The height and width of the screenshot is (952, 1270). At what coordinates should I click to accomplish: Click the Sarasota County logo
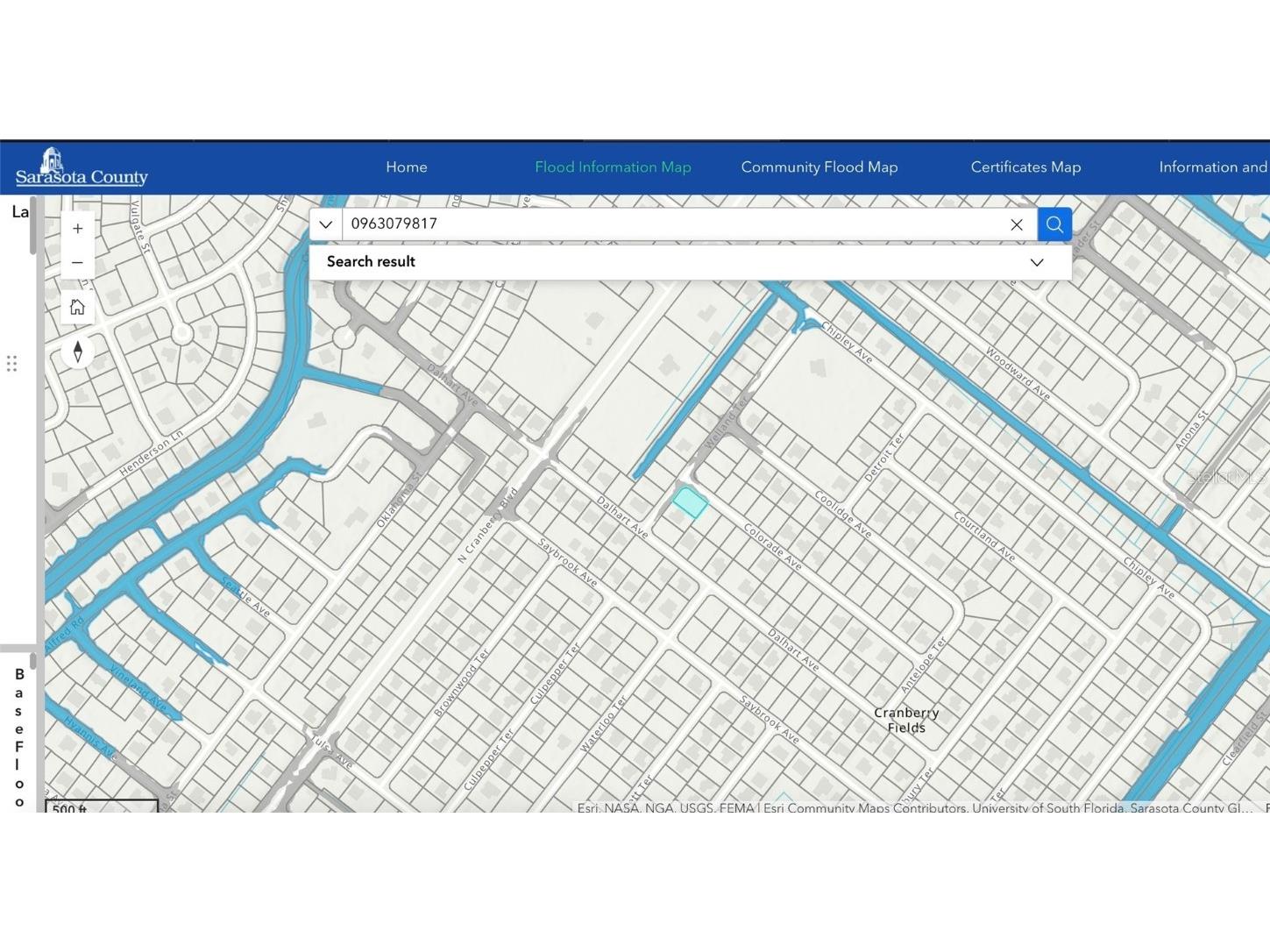tap(82, 167)
